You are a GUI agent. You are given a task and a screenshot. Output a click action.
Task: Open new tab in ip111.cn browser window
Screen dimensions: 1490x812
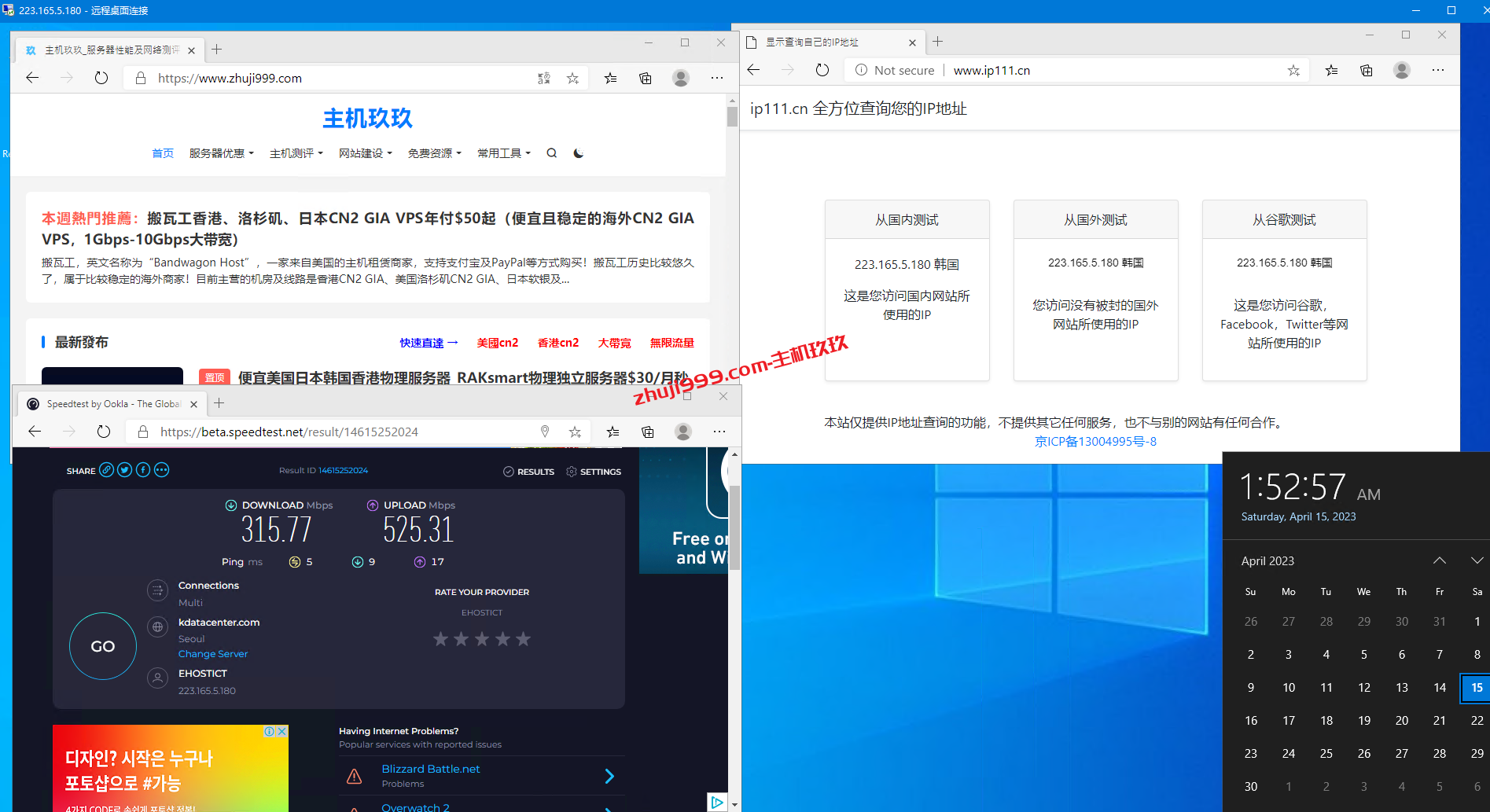(x=938, y=42)
